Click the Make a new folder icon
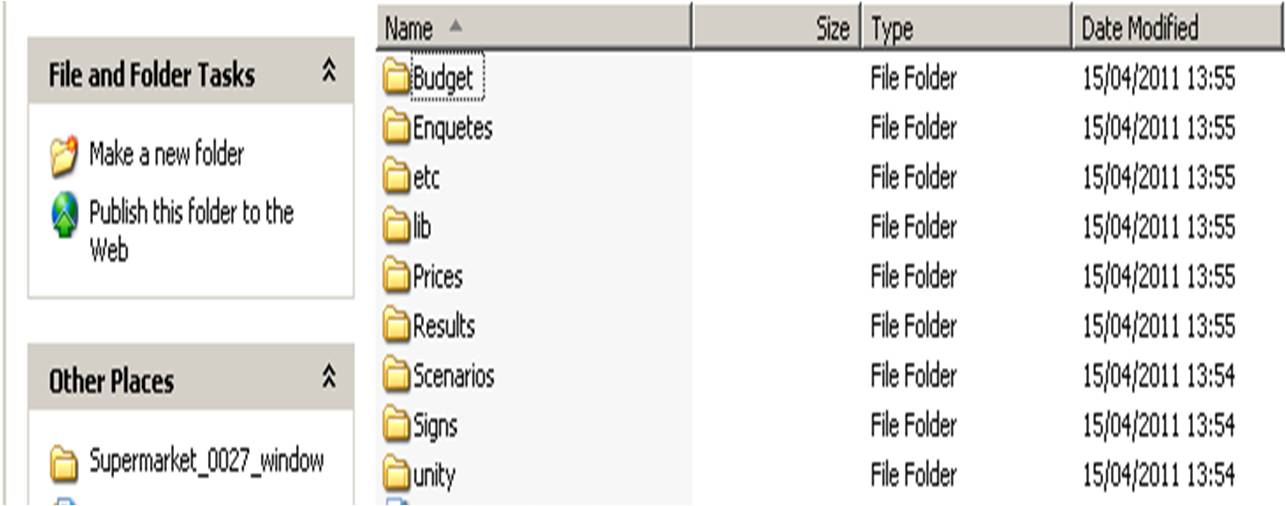 click(x=63, y=156)
